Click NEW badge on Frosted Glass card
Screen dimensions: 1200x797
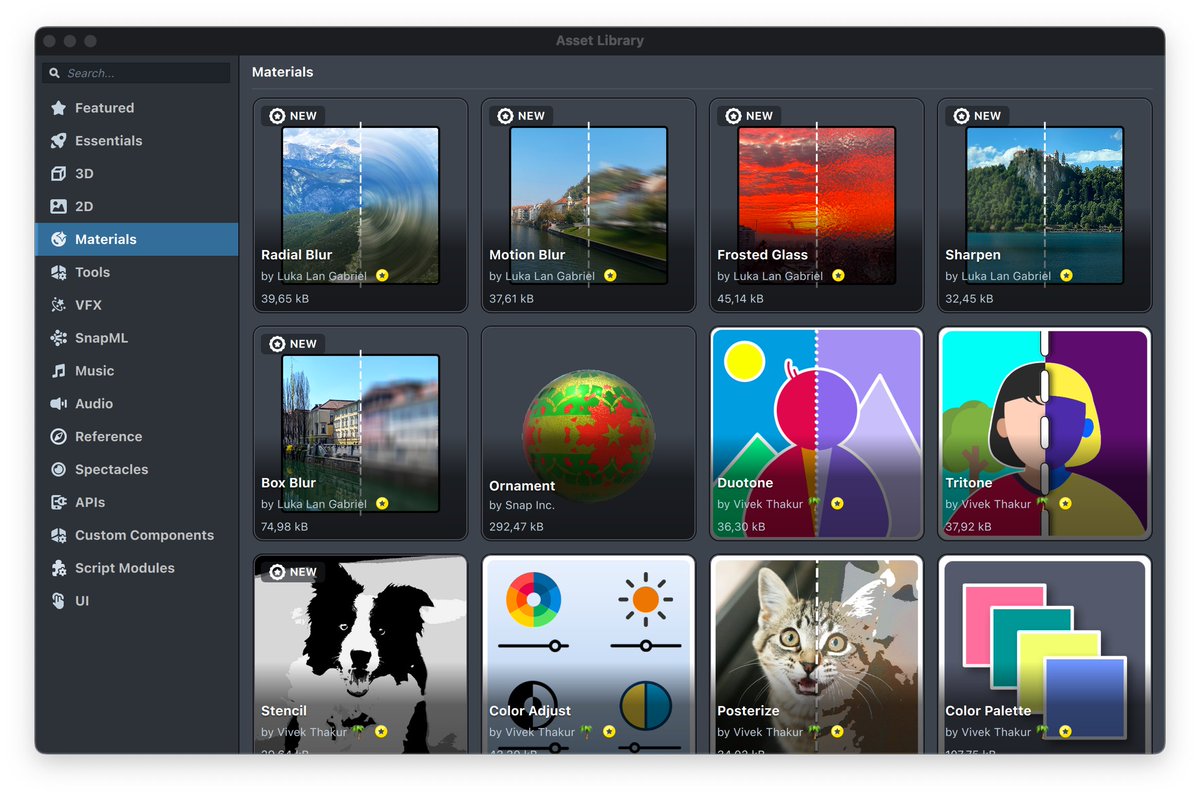coord(749,116)
